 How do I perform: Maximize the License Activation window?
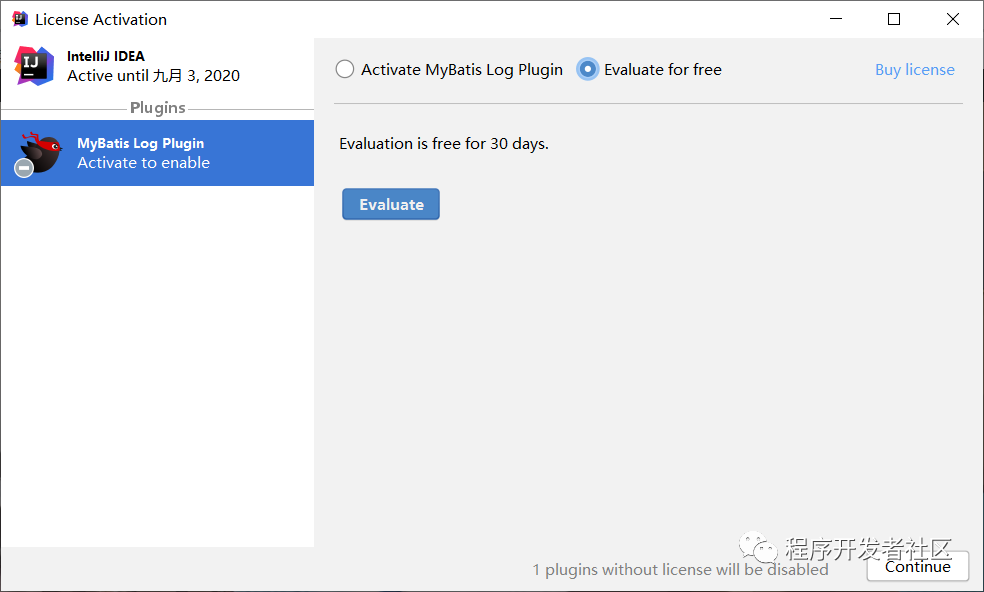894,19
